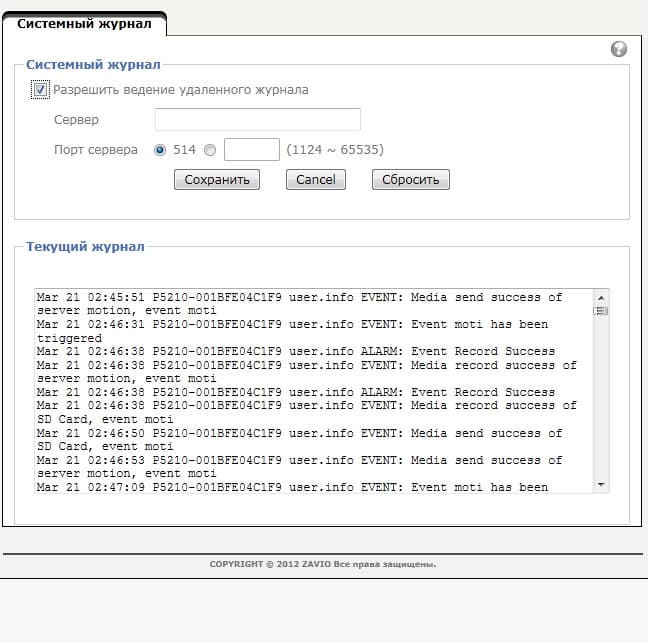Click the Cancel button

pyautogui.click(x=316, y=179)
